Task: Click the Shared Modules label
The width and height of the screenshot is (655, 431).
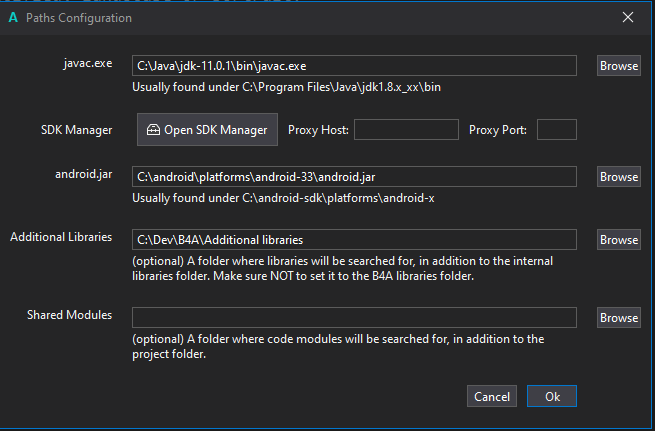Action: click(69, 315)
